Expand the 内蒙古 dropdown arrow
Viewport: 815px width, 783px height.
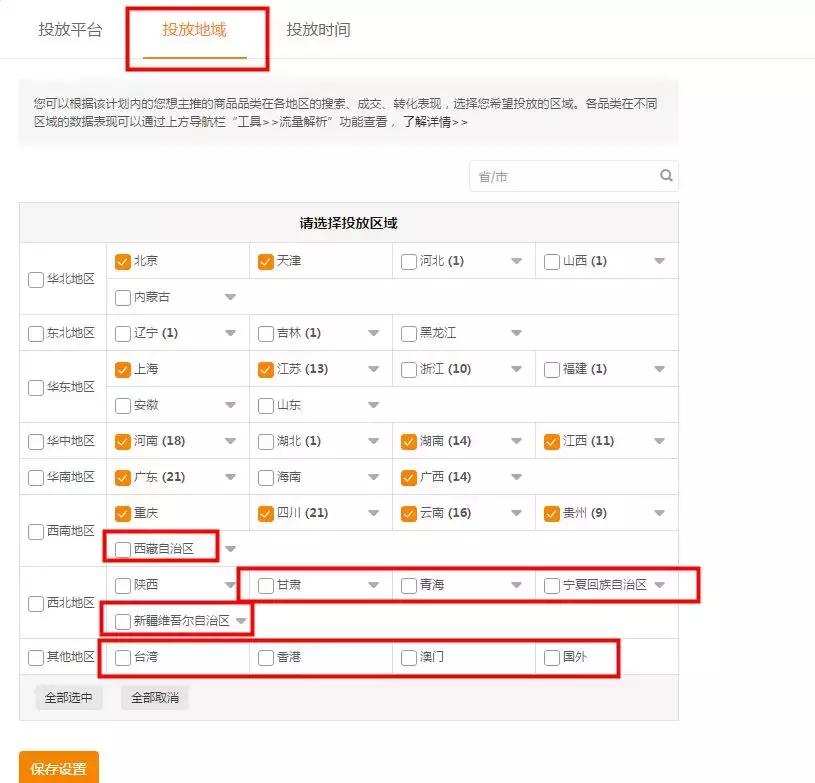pyautogui.click(x=229, y=297)
